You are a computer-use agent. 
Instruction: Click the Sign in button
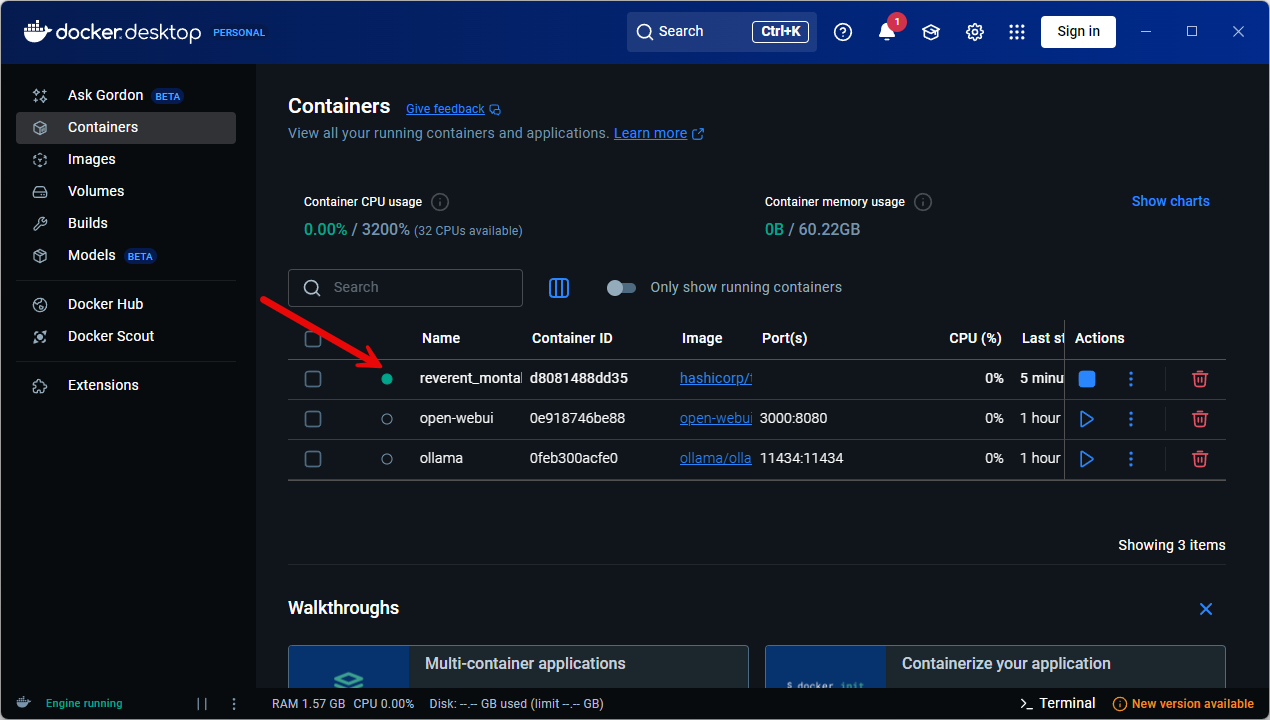point(1078,32)
